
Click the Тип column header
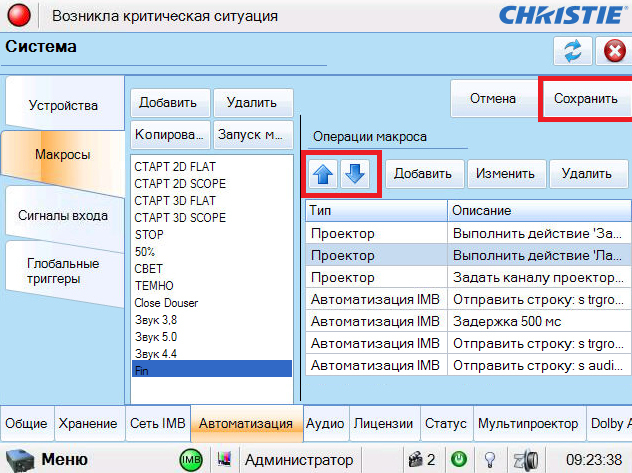(376, 211)
